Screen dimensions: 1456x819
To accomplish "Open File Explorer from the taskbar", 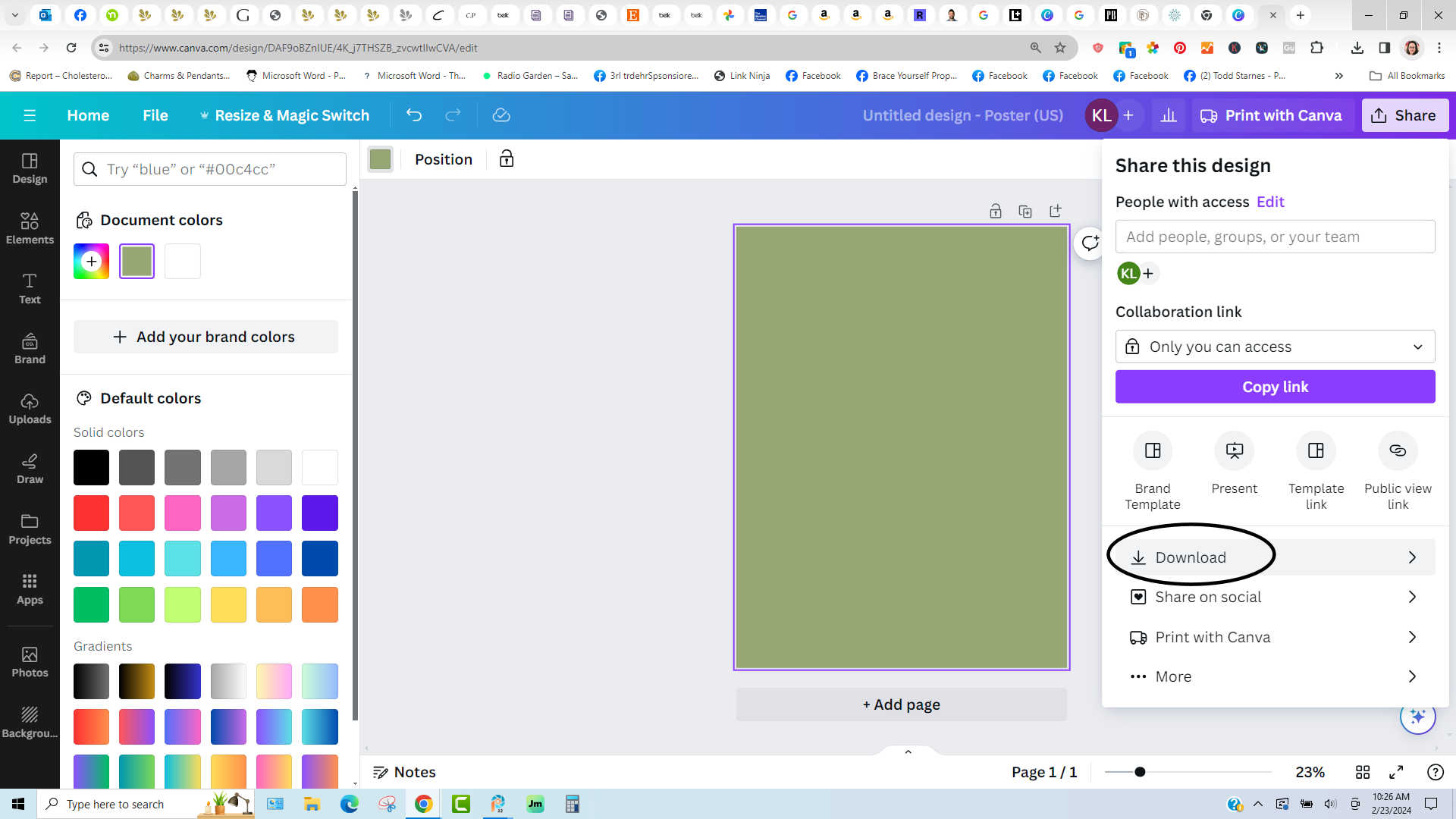I will 312,804.
